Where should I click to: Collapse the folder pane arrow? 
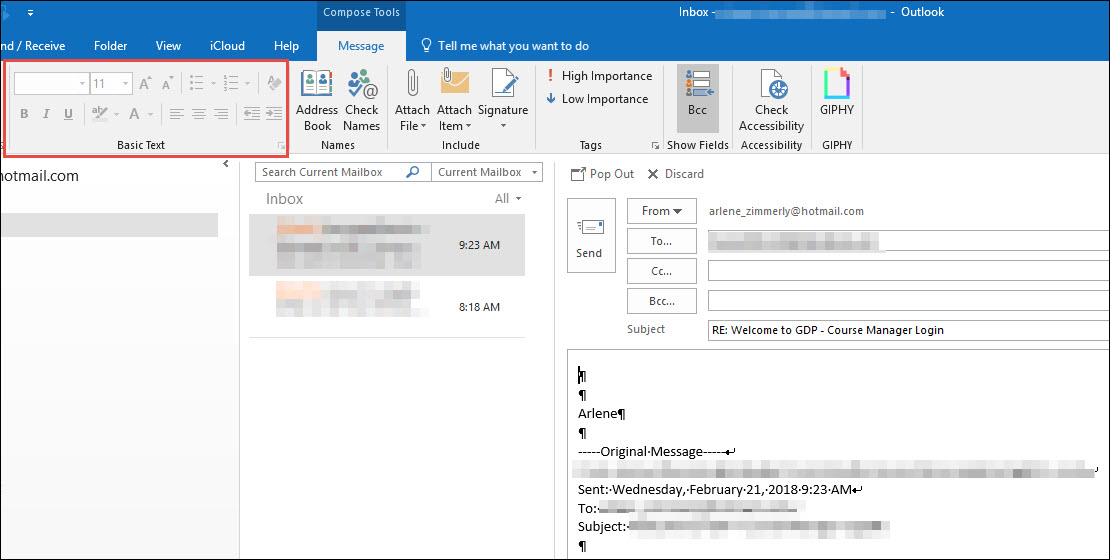click(226, 164)
